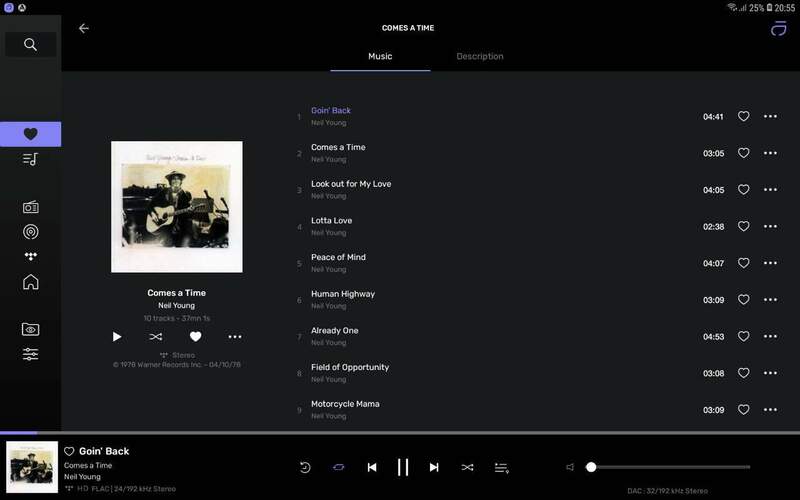The width and height of the screenshot is (800, 500).
Task: Open Neil Young artist link under album title
Action: [177, 306]
